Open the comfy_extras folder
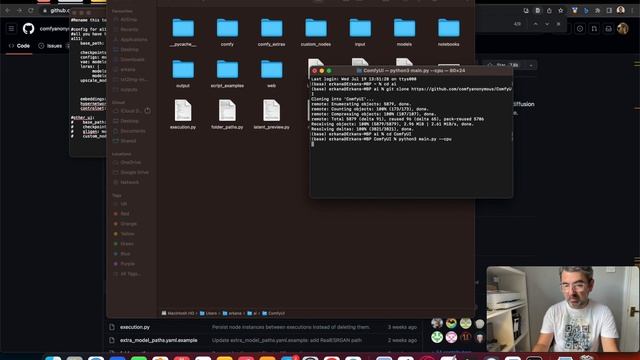640x360 pixels. coord(271,28)
